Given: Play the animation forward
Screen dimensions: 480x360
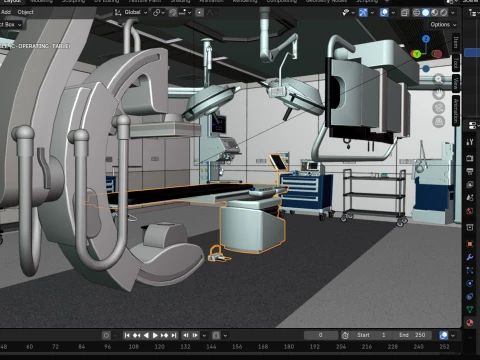Looking at the screenshot, I should 155,335.
